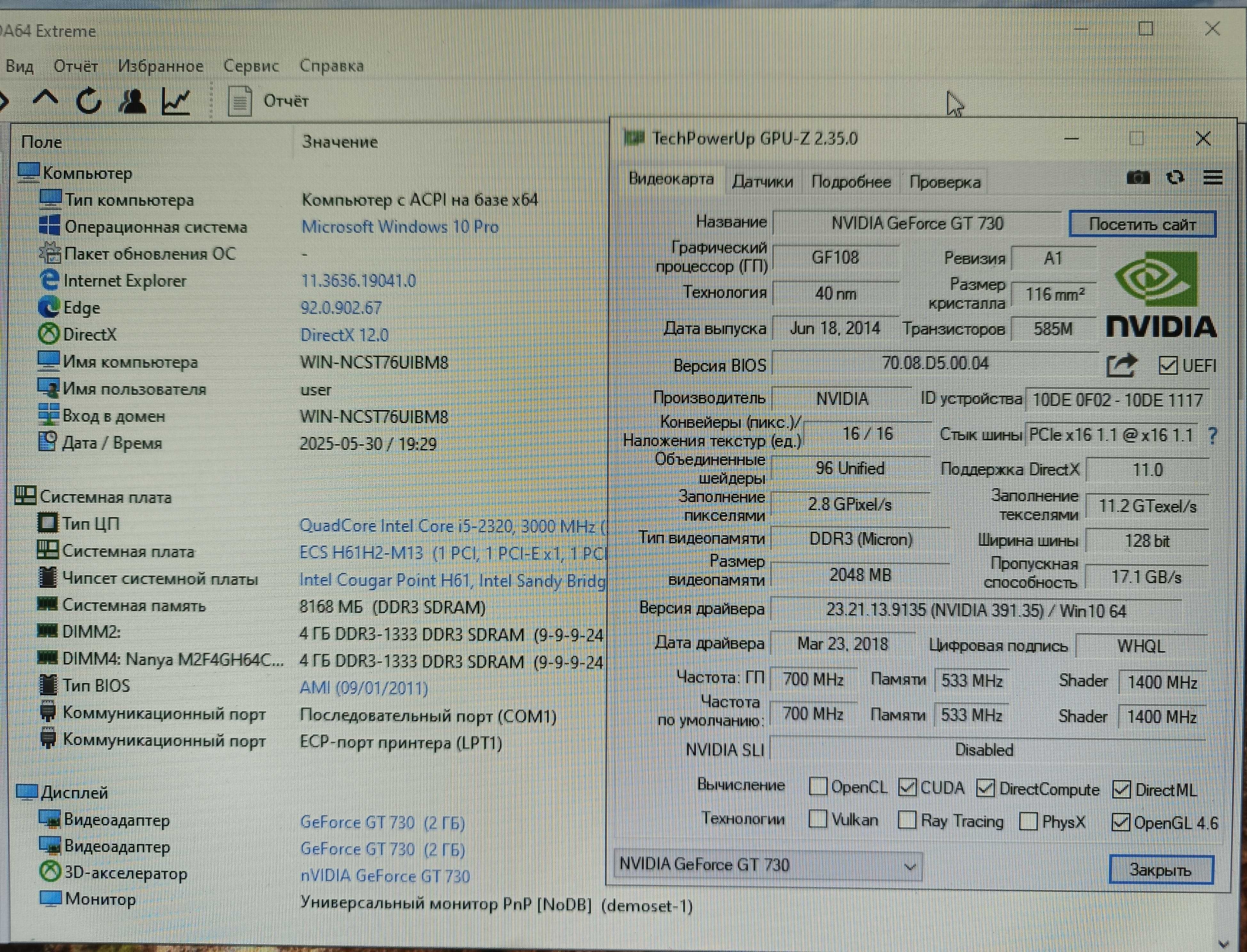The width and height of the screenshot is (1247, 952).
Task: Take GPU-Z screenshot with camera icon
Action: (x=1138, y=177)
